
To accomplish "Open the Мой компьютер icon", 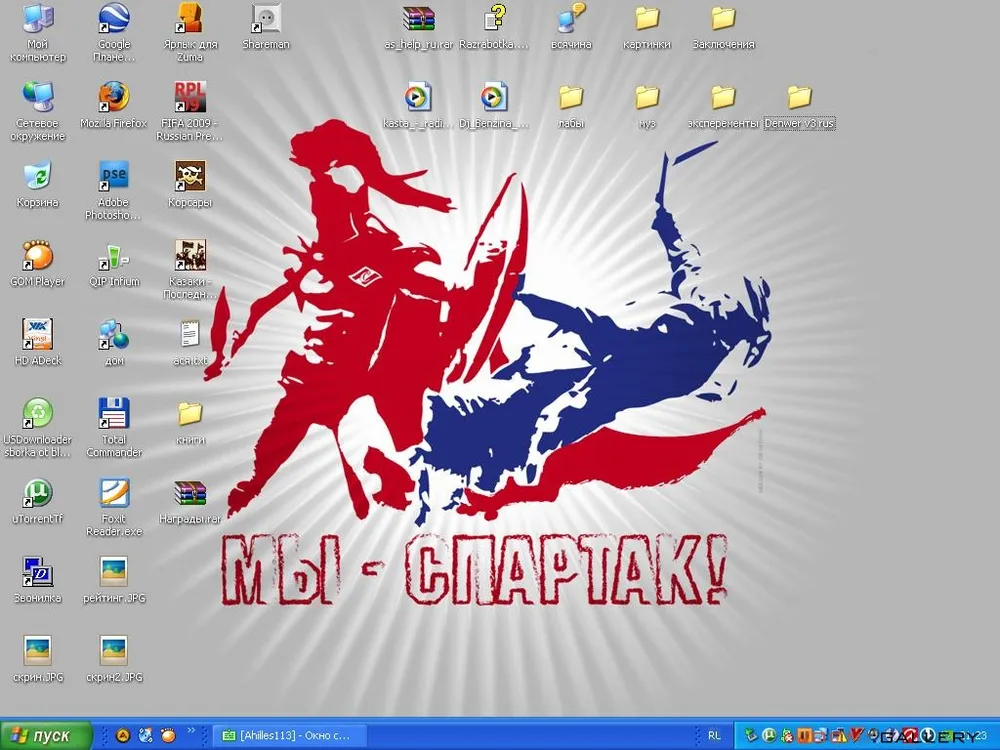I will pos(38,19).
